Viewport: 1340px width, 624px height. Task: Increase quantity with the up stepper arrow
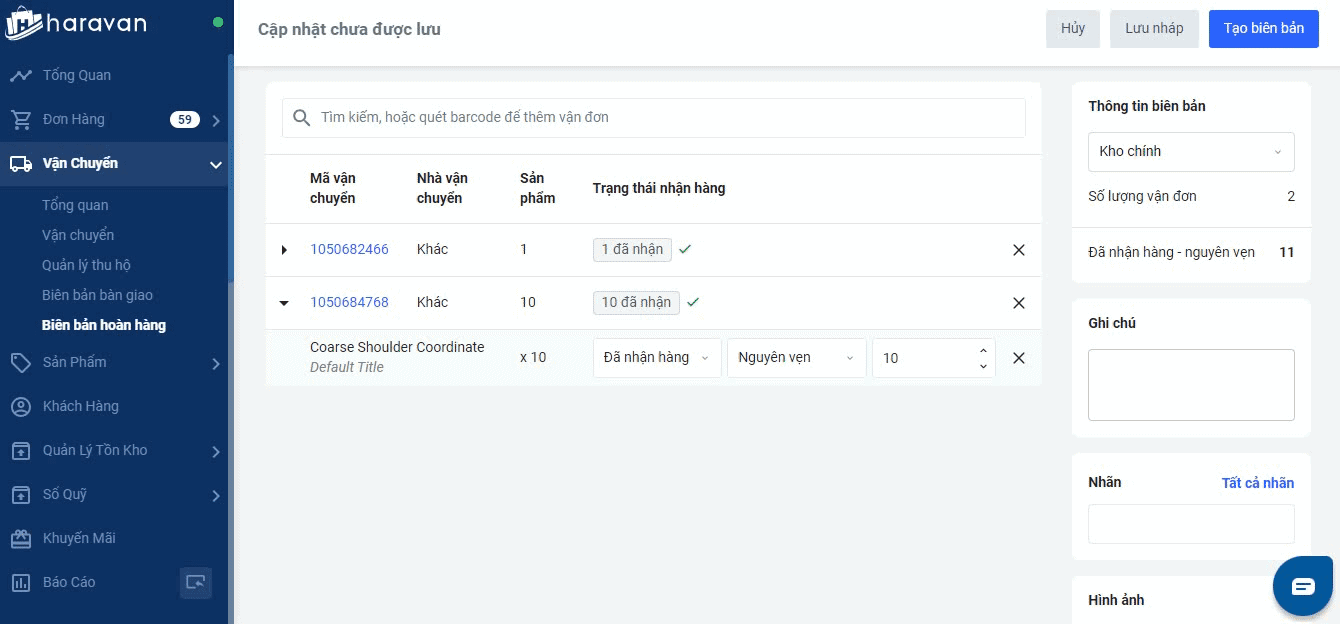(x=983, y=350)
